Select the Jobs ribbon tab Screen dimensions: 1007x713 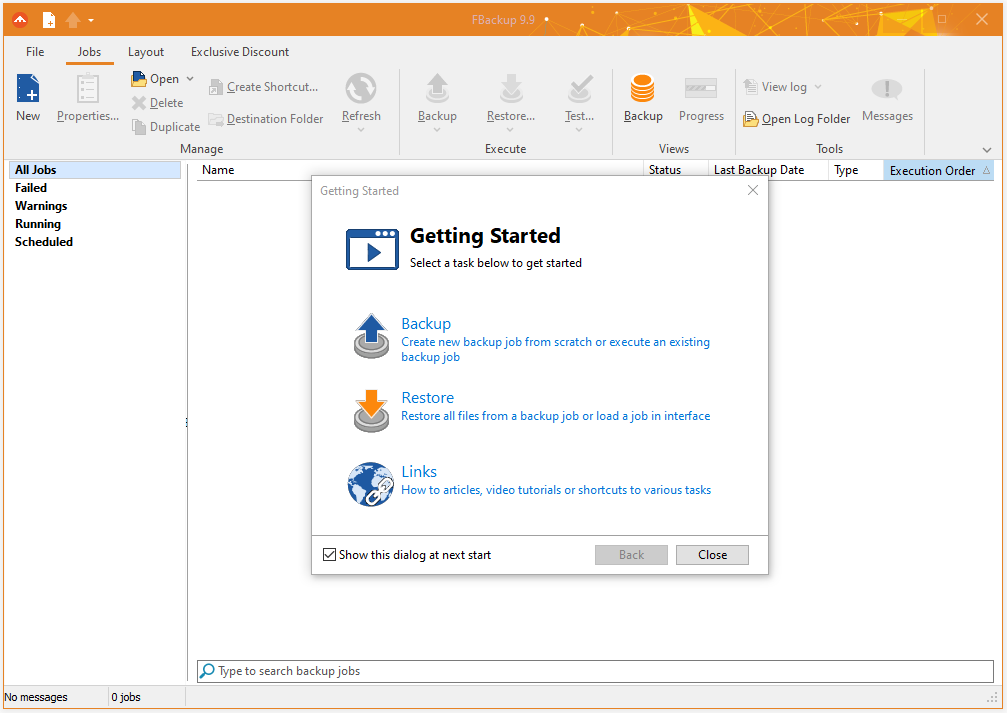pyautogui.click(x=89, y=52)
